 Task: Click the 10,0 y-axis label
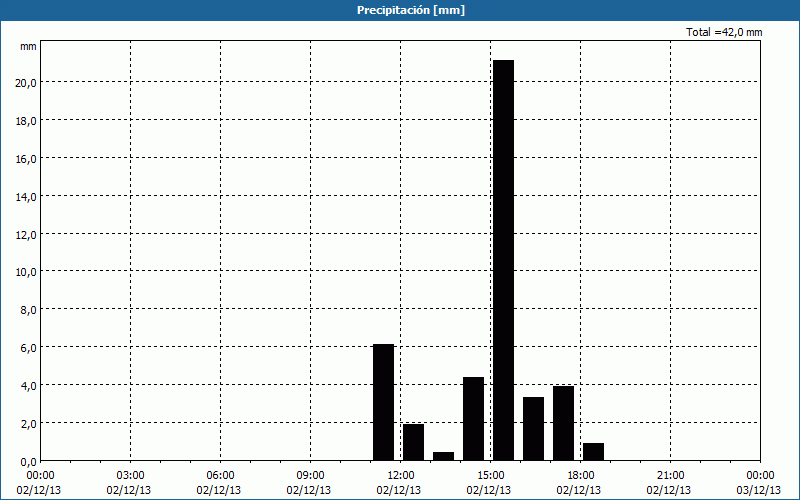[x=26, y=272]
